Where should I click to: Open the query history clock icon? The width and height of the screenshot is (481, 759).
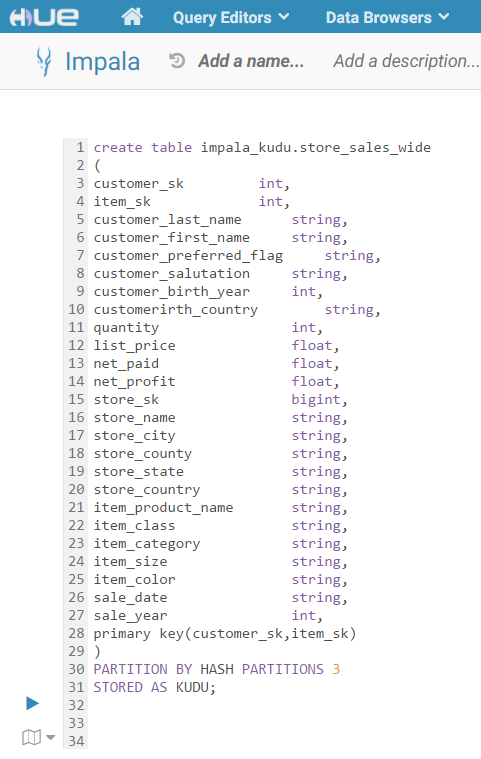[x=177, y=61]
